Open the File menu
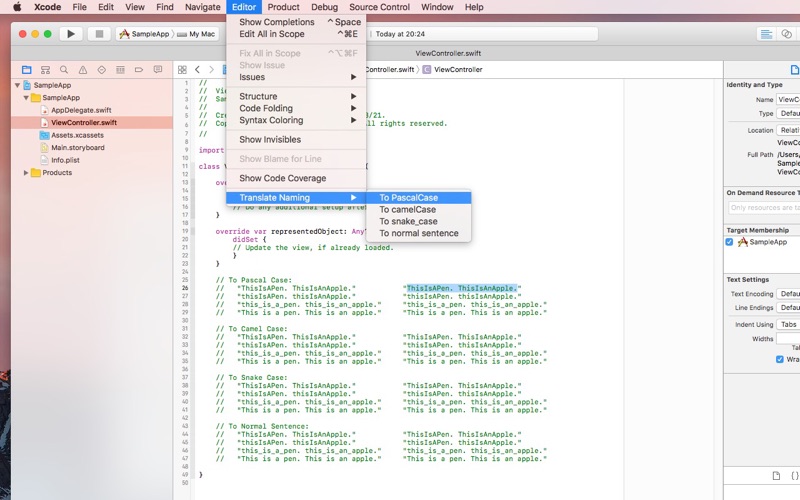800x500 pixels. tap(79, 7)
